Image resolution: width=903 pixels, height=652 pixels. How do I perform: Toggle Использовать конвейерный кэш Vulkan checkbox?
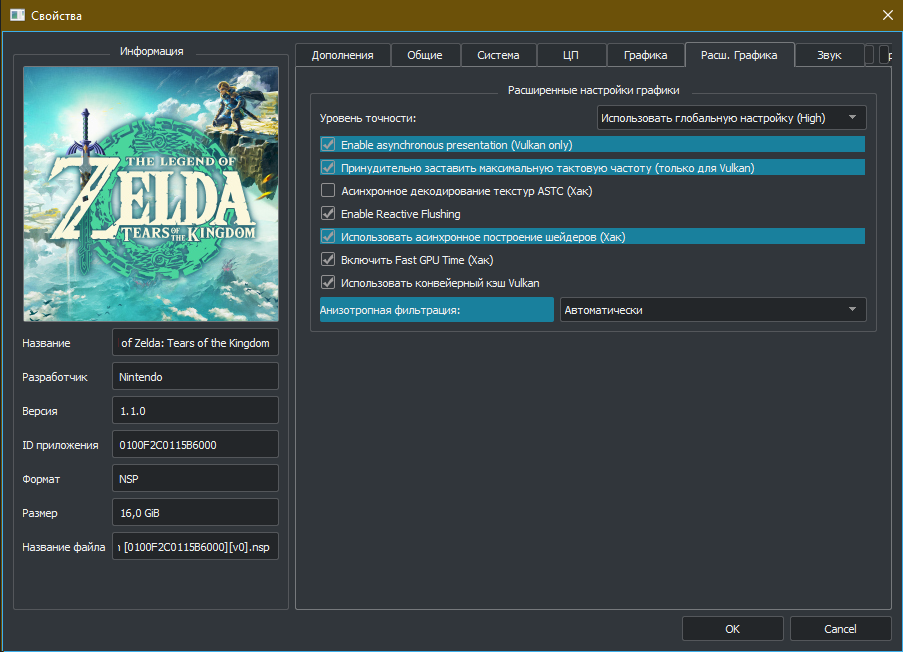coord(328,283)
